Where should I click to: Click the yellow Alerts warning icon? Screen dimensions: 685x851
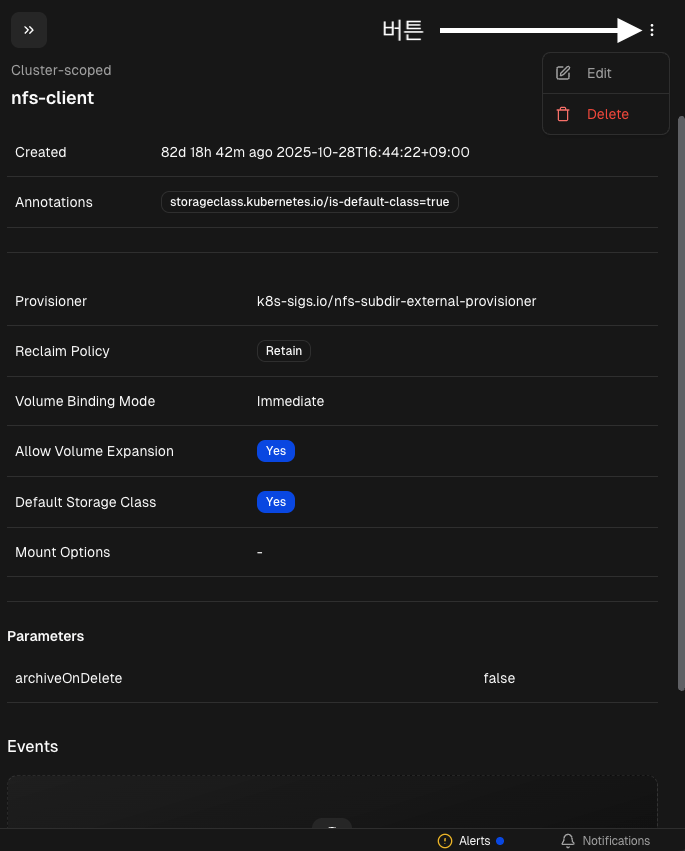click(x=445, y=841)
